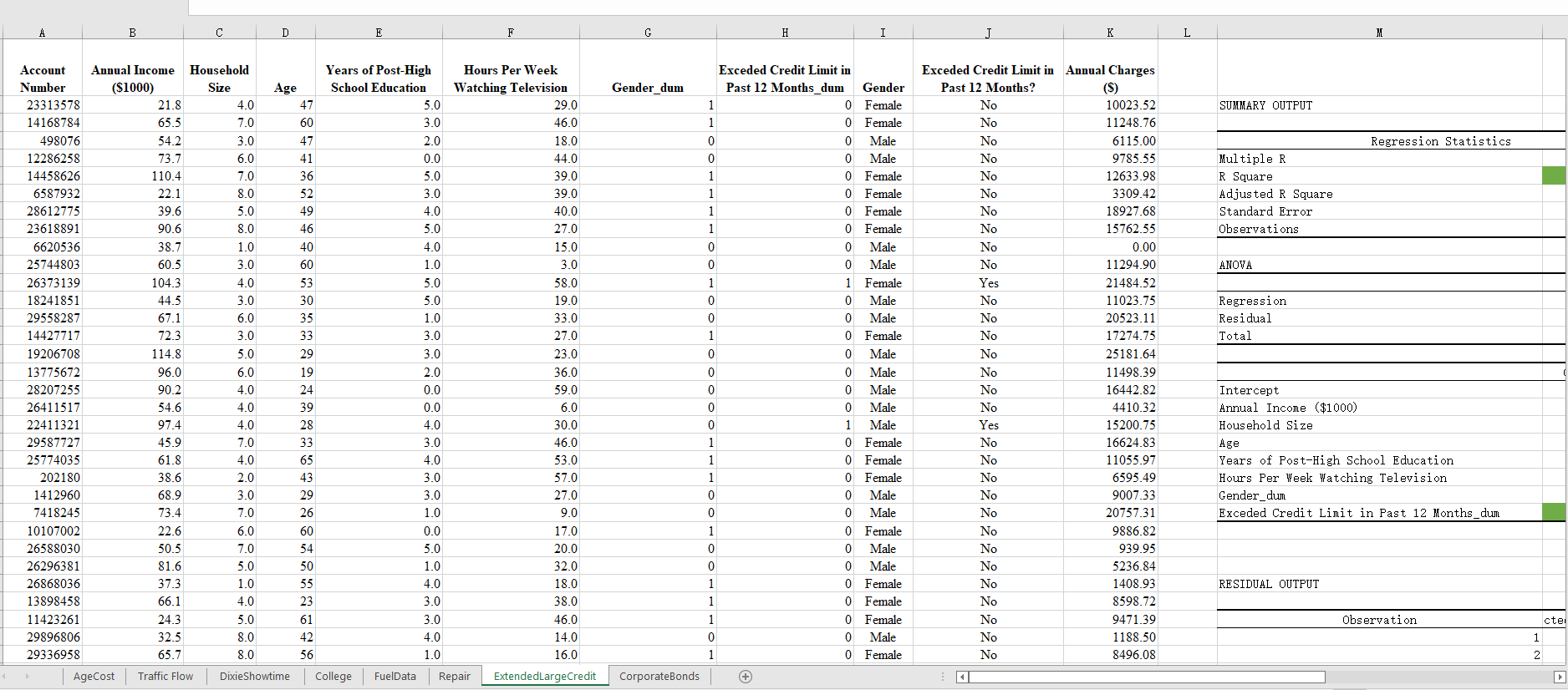Select annual charges cell 10023.52

tap(1110, 105)
